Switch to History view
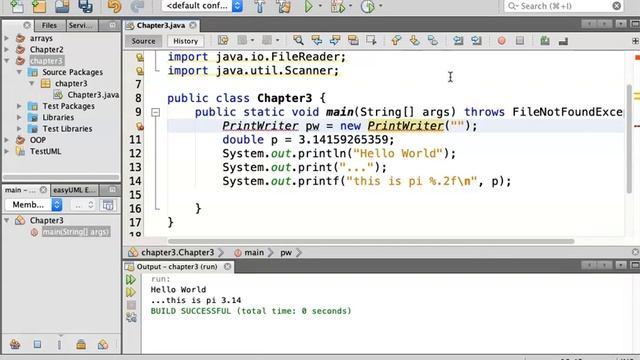 point(185,41)
